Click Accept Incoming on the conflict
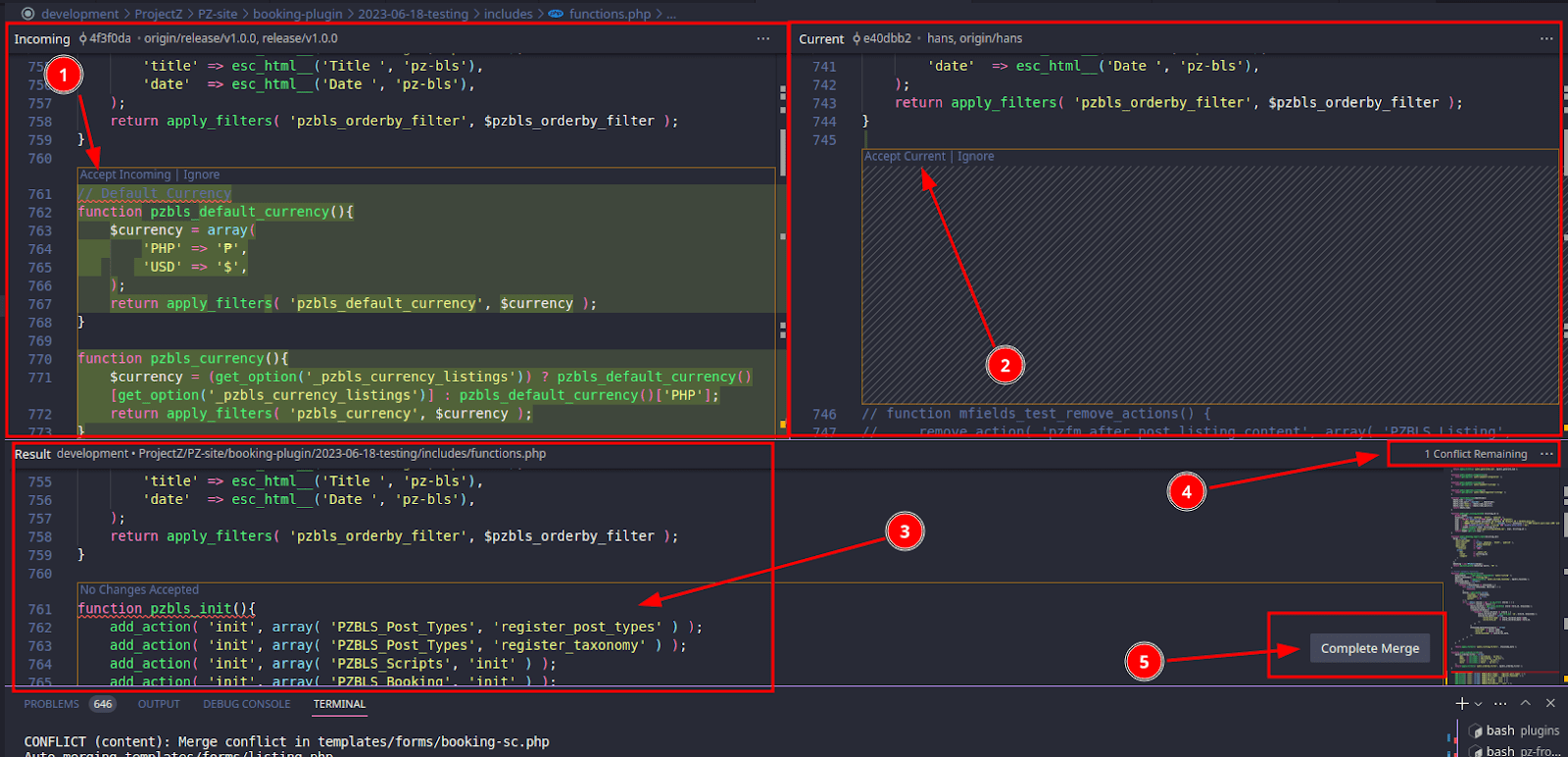1568x757 pixels. [125, 175]
